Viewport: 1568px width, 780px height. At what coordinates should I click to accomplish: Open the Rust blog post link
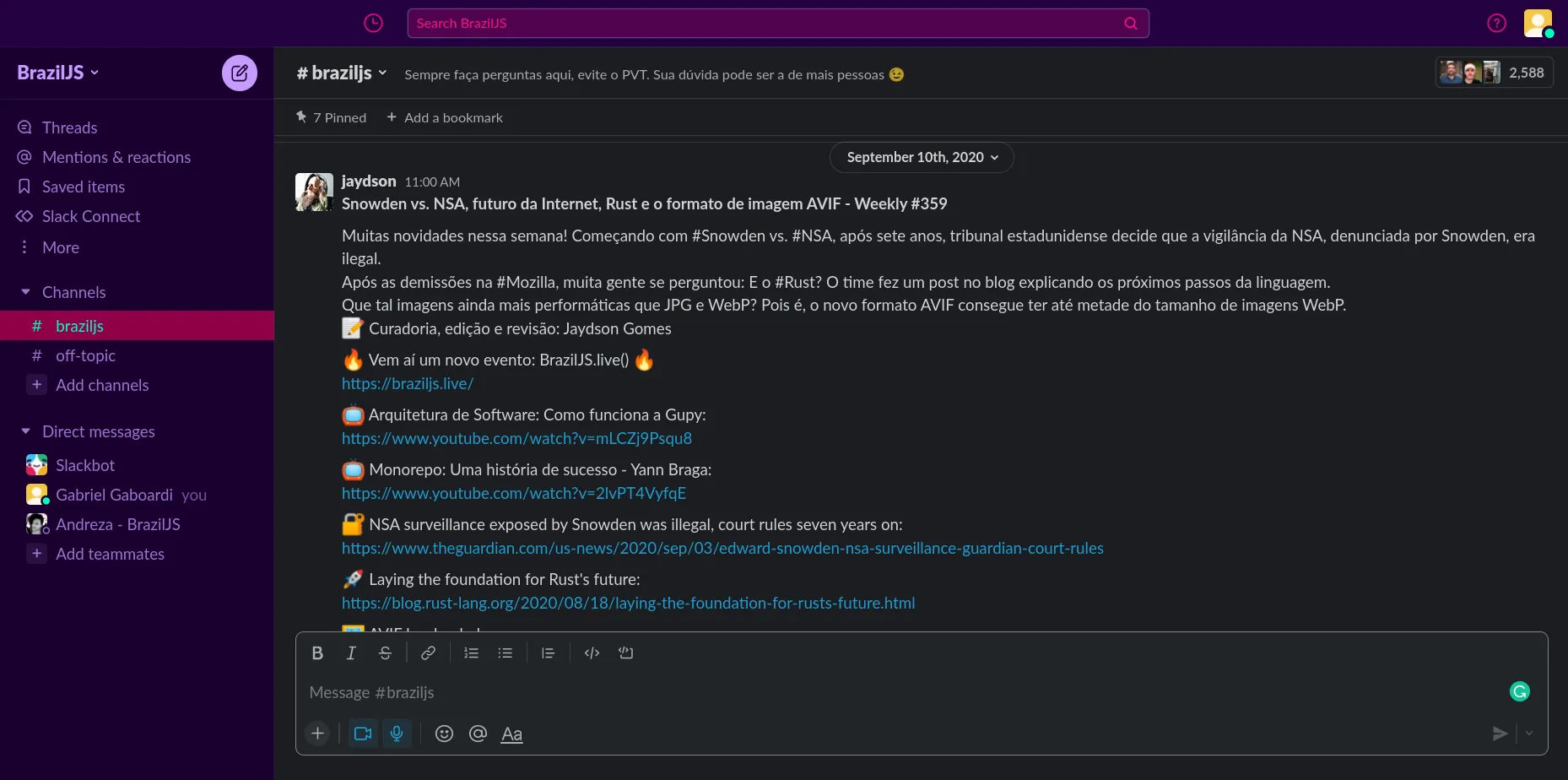click(x=628, y=603)
